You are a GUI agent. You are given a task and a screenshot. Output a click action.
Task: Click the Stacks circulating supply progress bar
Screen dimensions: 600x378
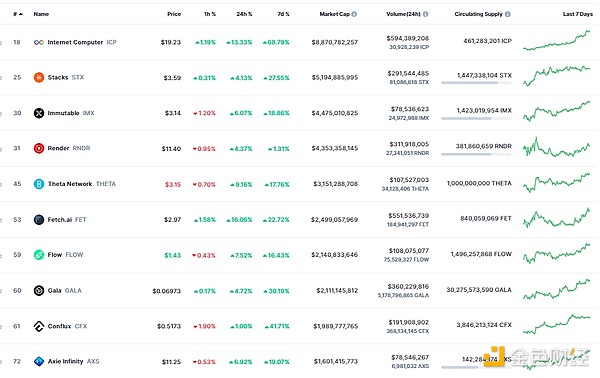coord(476,83)
